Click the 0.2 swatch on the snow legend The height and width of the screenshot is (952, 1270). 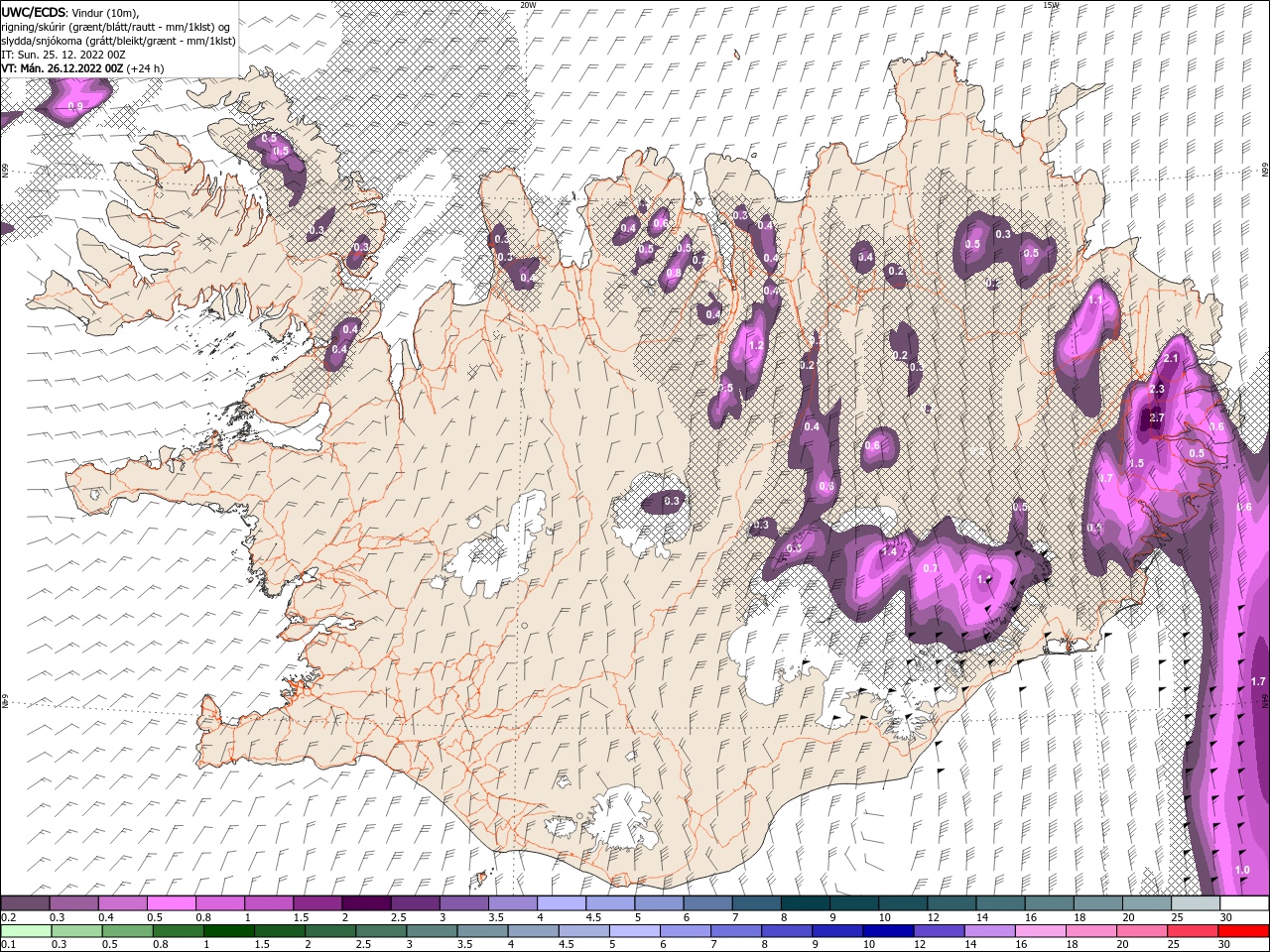25,903
